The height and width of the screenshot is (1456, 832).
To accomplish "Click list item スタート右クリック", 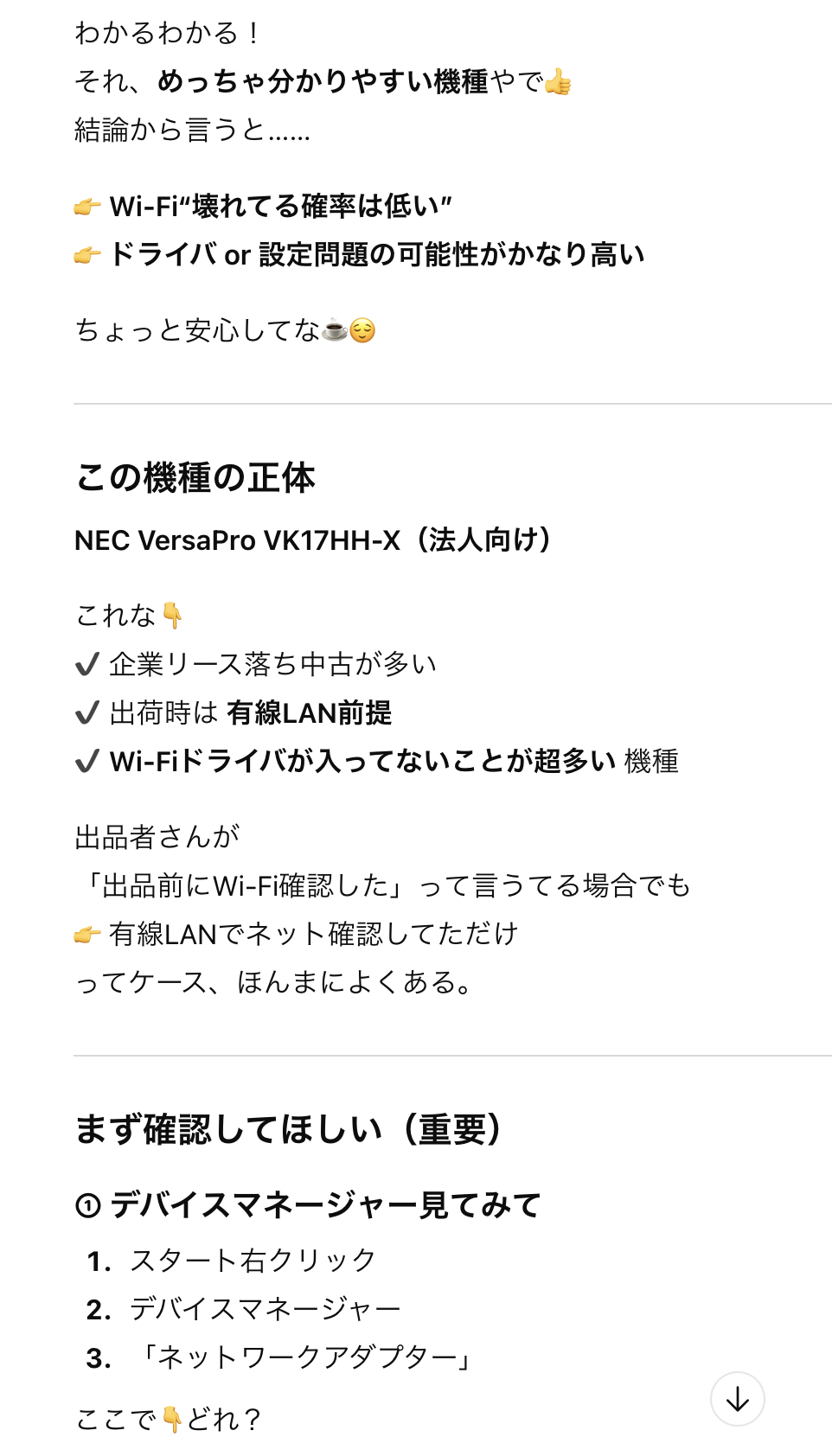I will coord(253,1261).
